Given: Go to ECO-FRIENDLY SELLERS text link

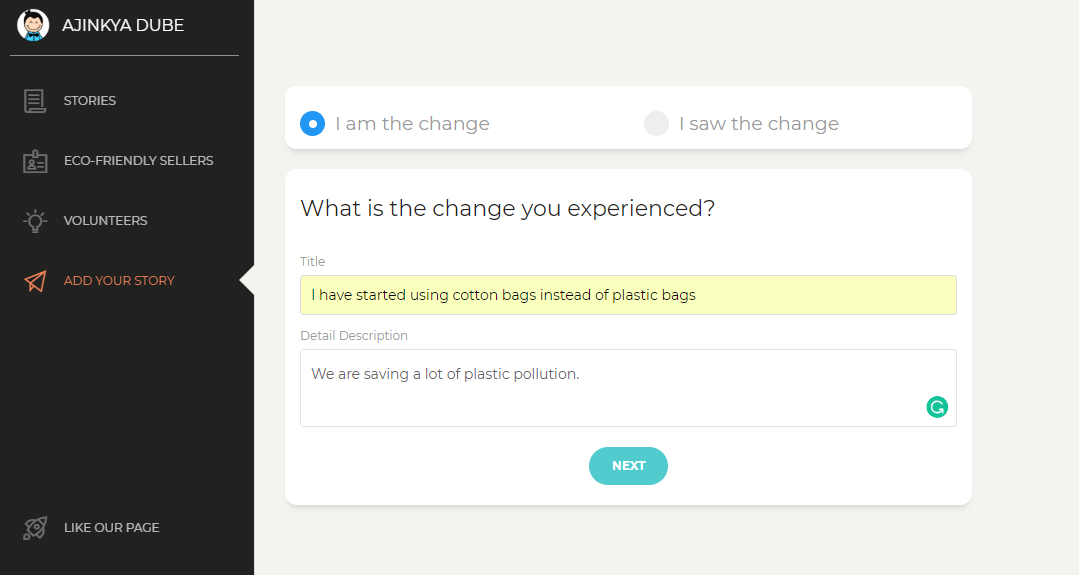Looking at the screenshot, I should pyautogui.click(x=138, y=161).
